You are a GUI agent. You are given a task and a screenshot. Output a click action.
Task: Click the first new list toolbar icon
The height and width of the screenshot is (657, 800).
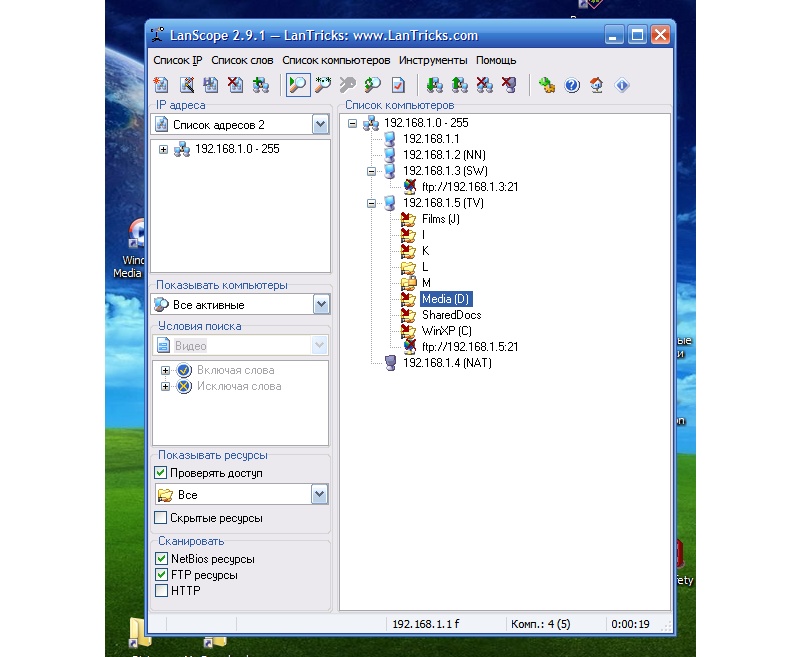point(163,86)
